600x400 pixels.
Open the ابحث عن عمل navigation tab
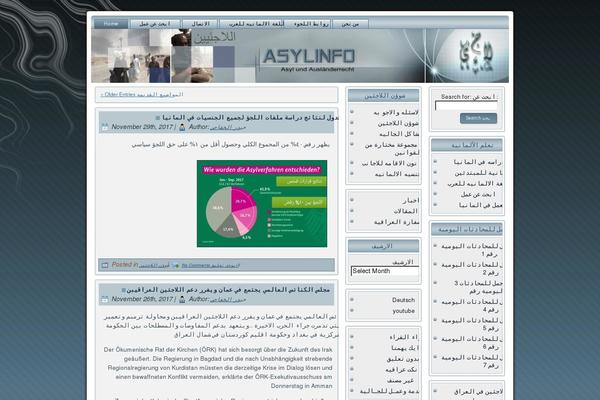tap(155, 24)
